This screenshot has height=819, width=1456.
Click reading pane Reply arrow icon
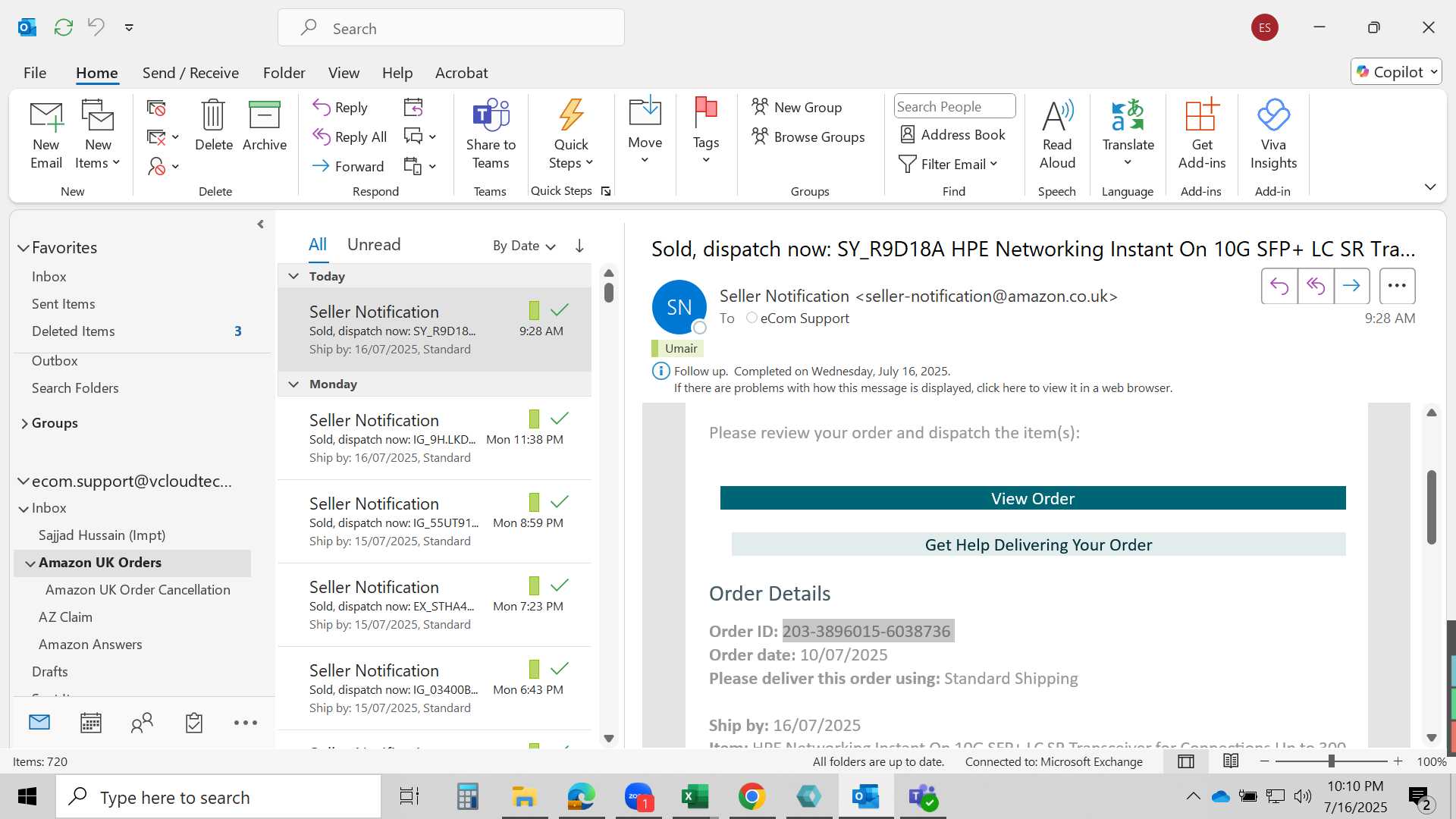coord(1279,286)
